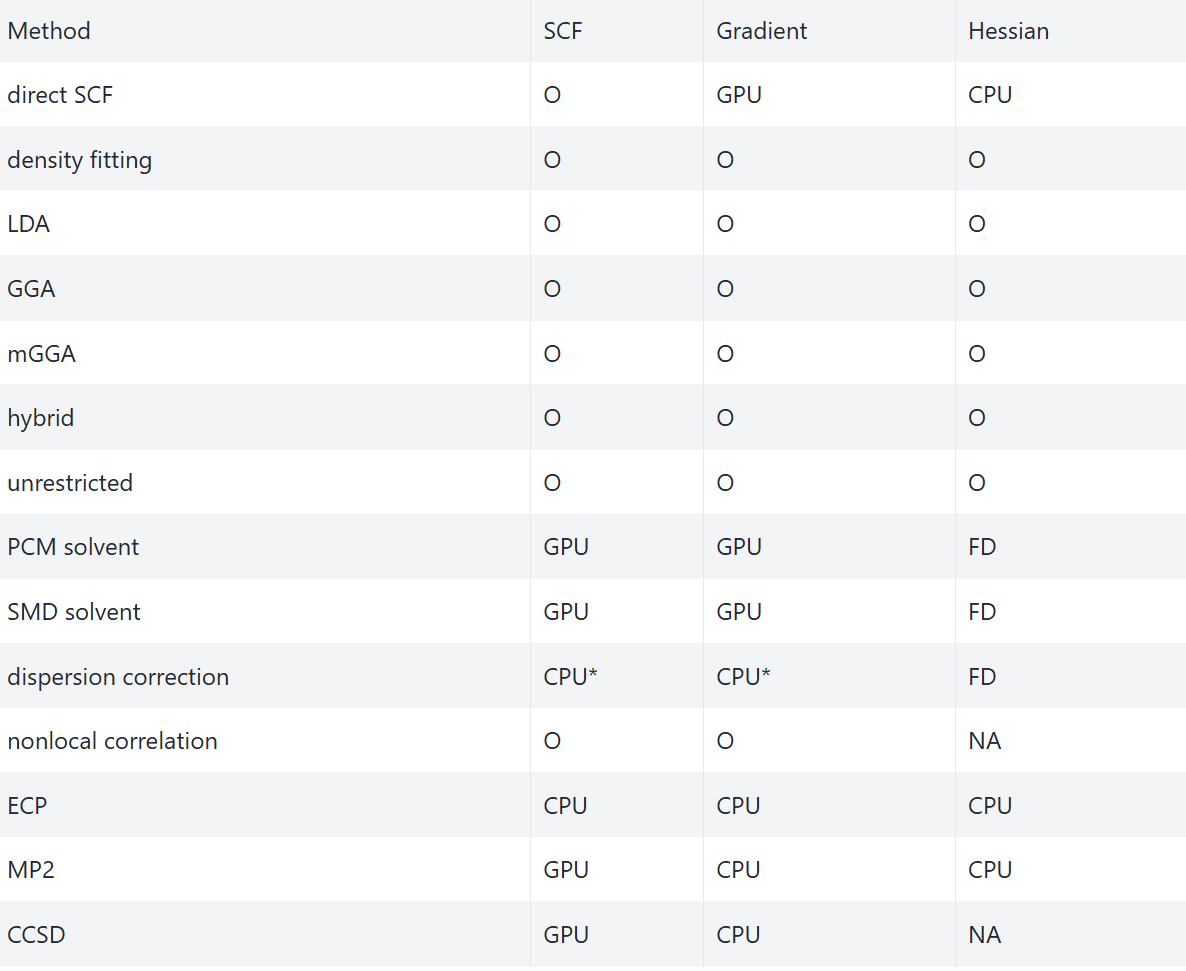This screenshot has width=1186, height=971.
Task: Select the unrestricted row label
Action: pos(70,483)
